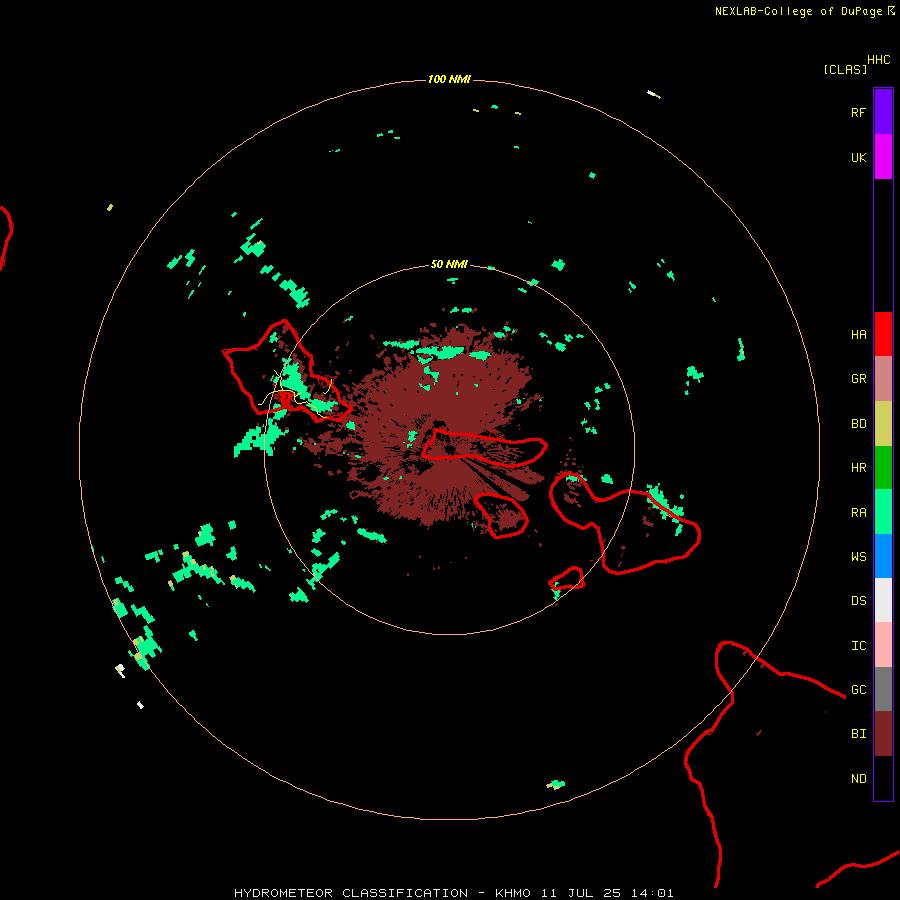Viewport: 900px width, 900px height.
Task: Click the HR legend label
Action: tap(858, 468)
